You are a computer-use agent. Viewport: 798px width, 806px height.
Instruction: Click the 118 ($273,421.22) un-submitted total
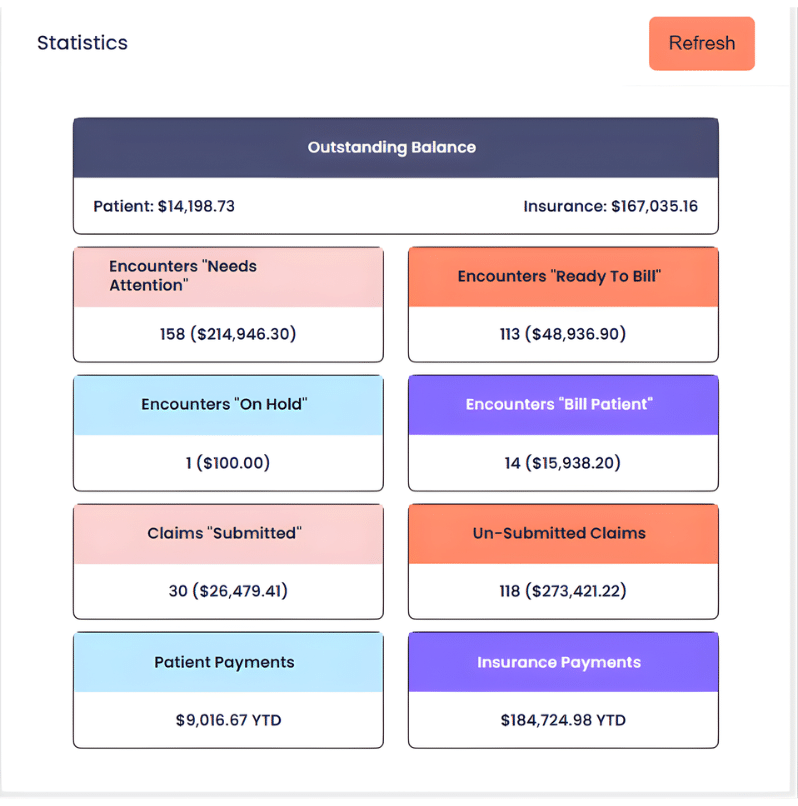(562, 591)
